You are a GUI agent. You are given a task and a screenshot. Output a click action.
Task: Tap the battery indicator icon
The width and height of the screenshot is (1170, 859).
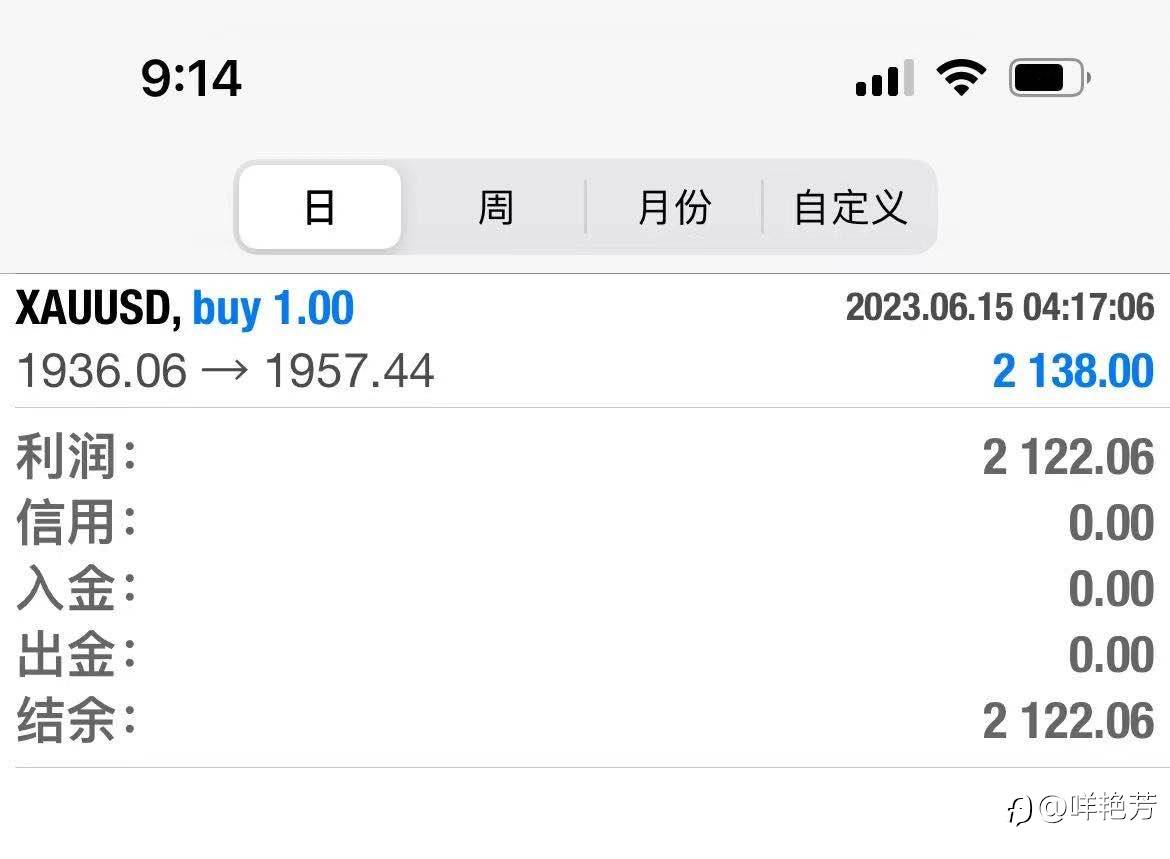(1049, 77)
